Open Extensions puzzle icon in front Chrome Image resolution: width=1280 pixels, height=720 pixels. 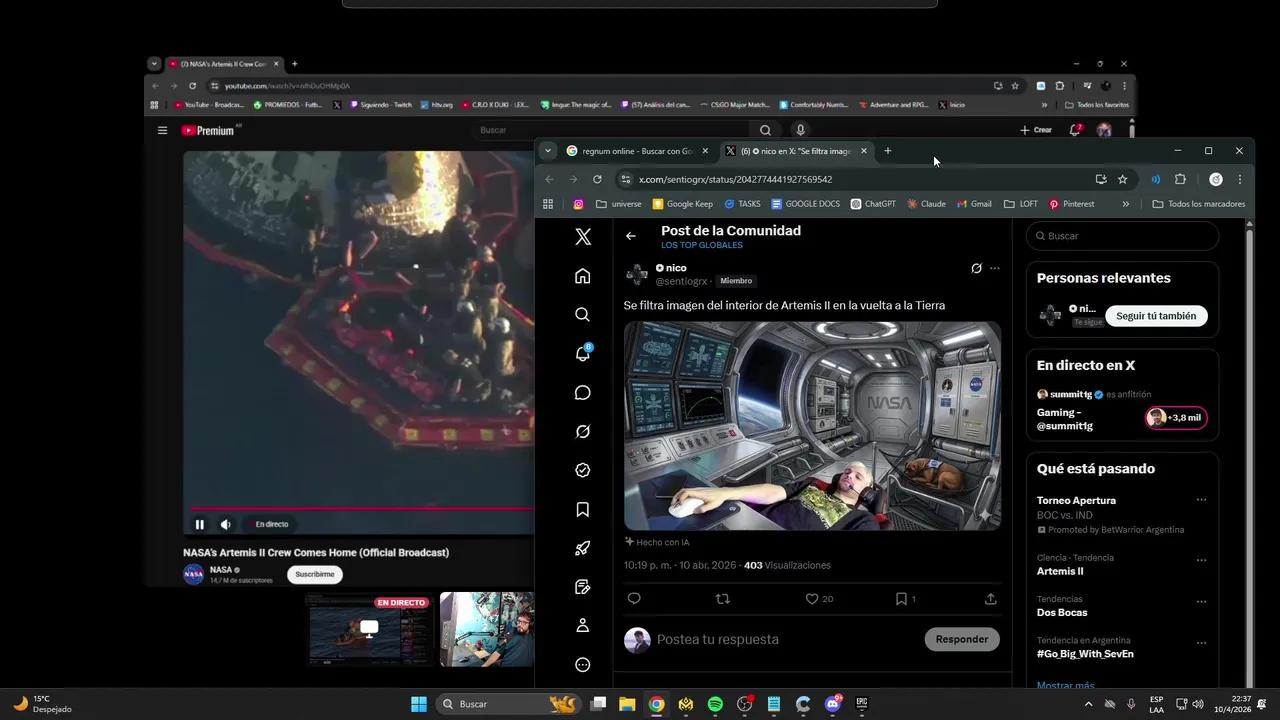tap(1180, 179)
